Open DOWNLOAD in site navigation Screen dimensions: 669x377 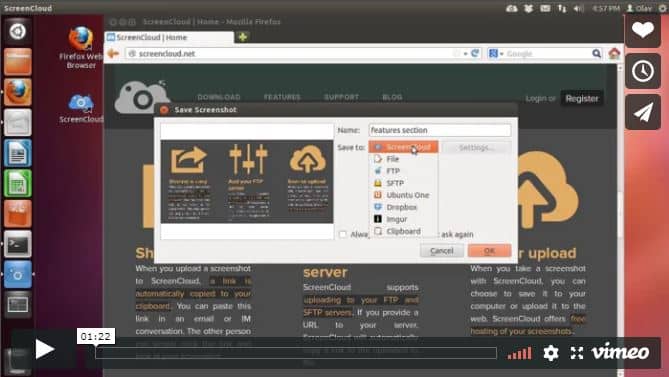point(219,97)
